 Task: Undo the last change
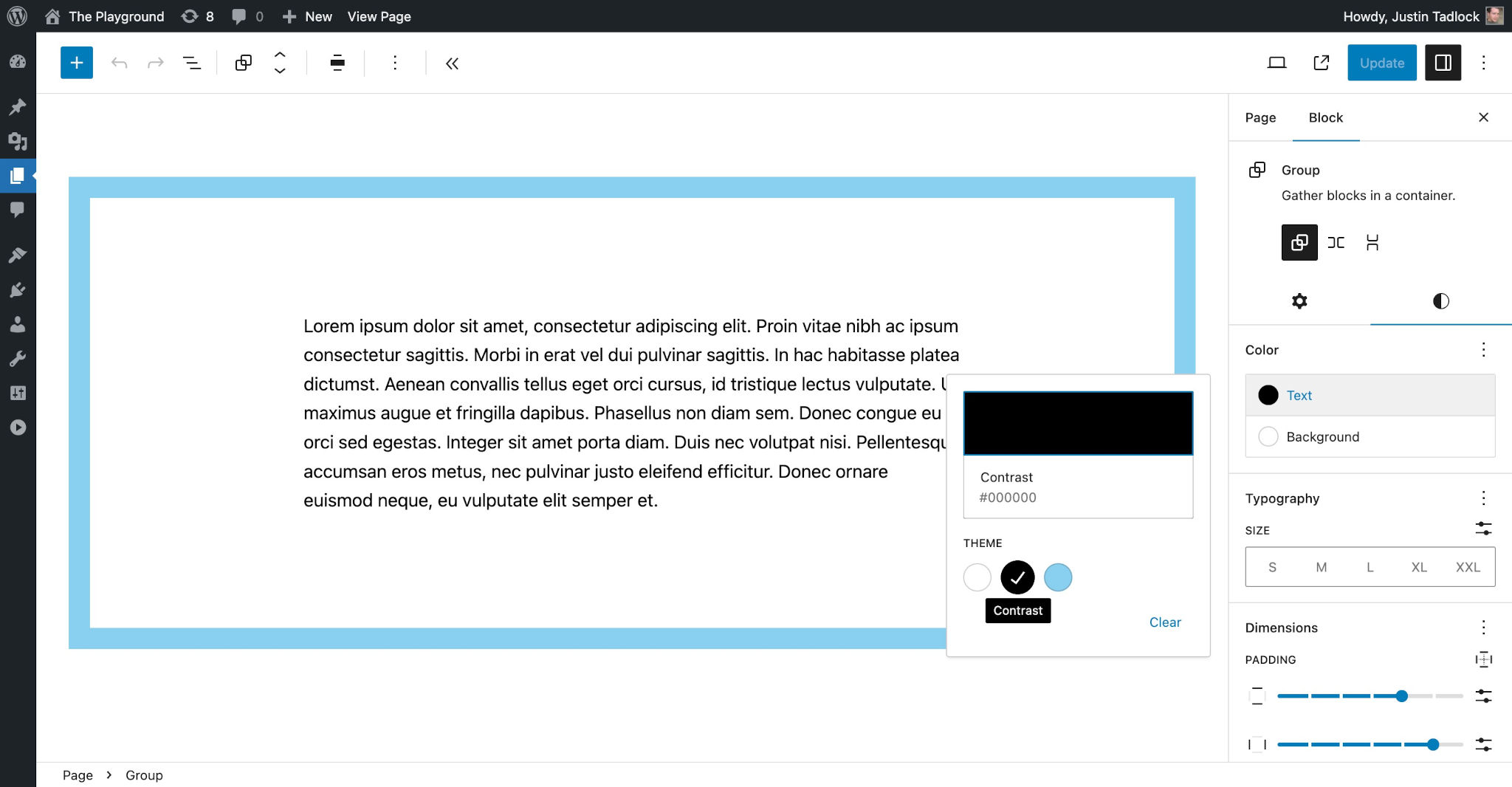point(119,63)
